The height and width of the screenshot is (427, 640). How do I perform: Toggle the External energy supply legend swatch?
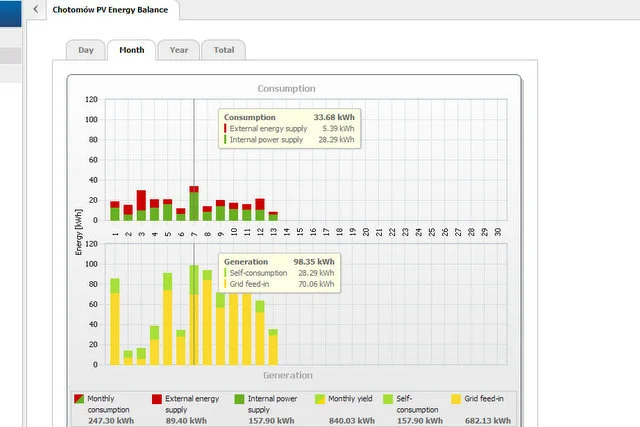coord(157,399)
